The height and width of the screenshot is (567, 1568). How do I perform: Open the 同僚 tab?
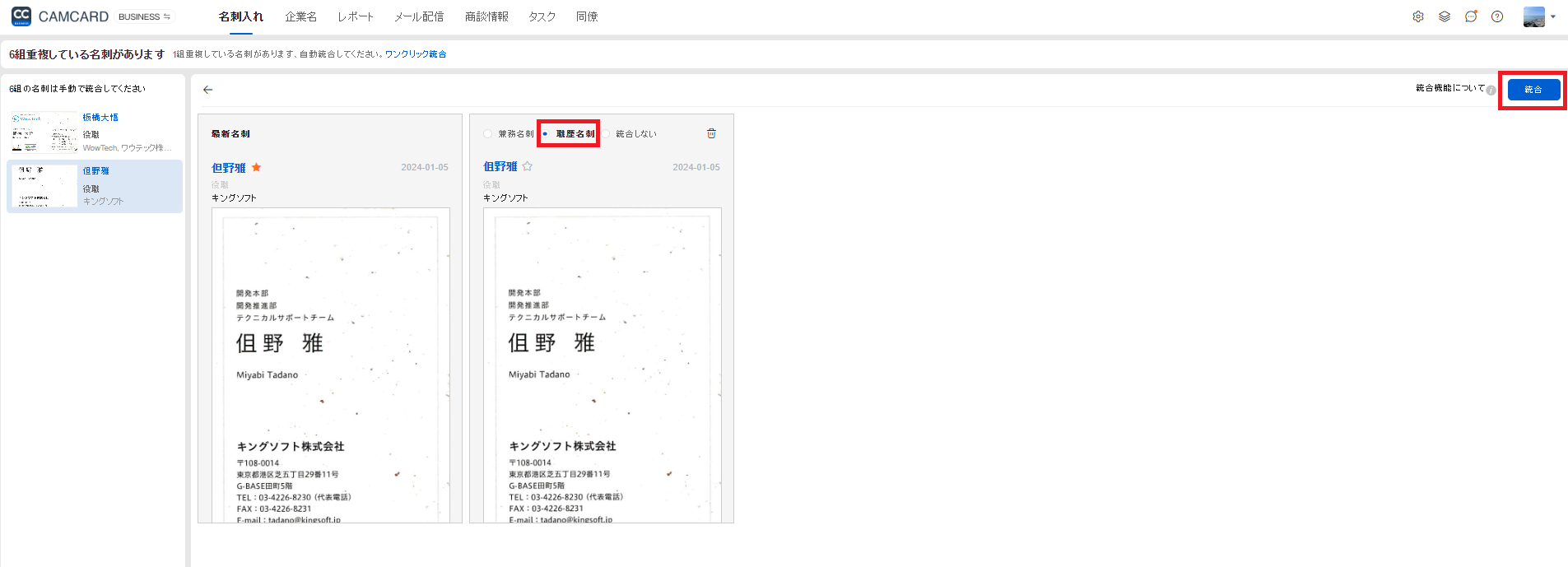tap(587, 16)
